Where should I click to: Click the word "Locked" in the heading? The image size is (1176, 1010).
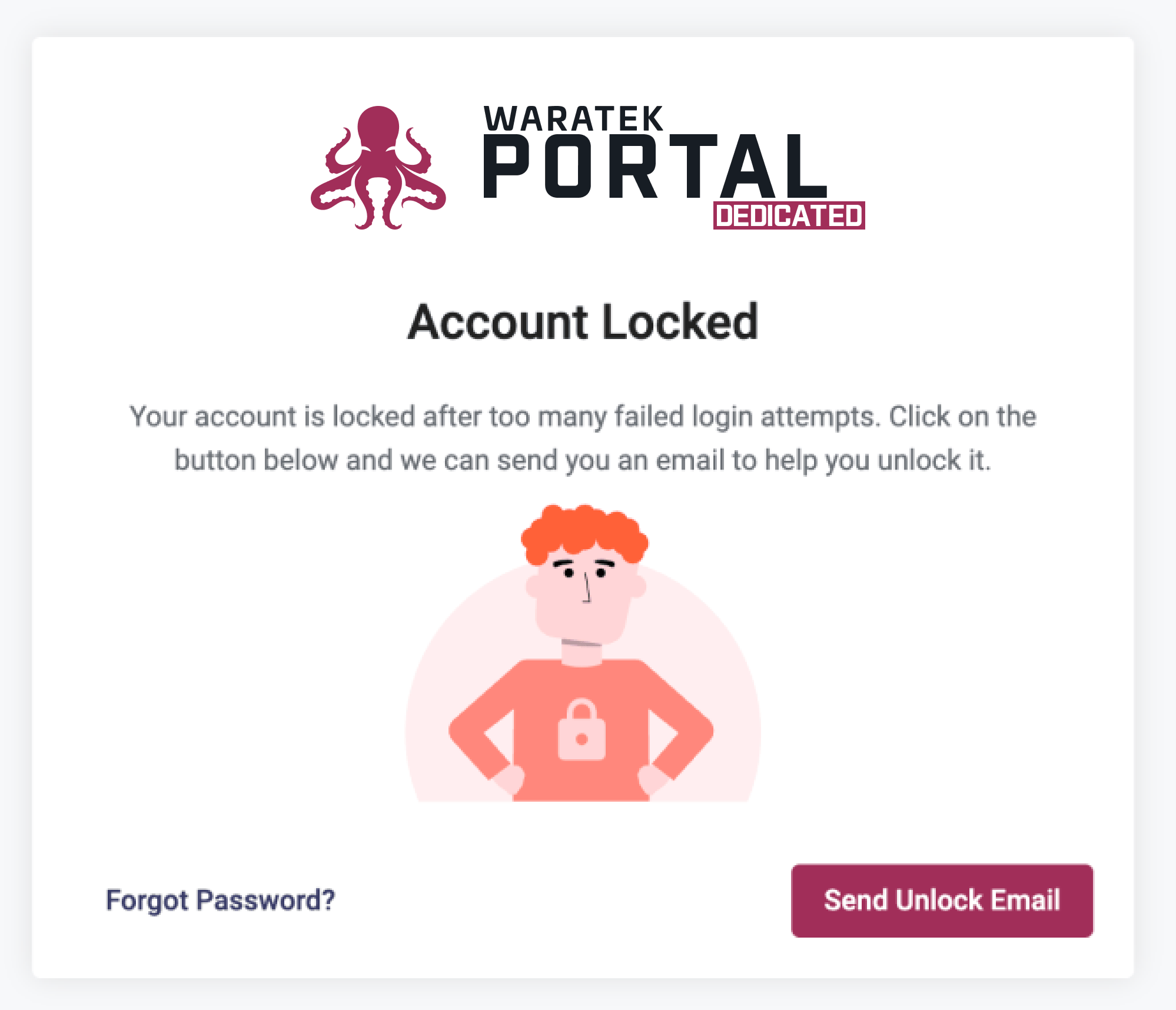pyautogui.click(x=680, y=321)
